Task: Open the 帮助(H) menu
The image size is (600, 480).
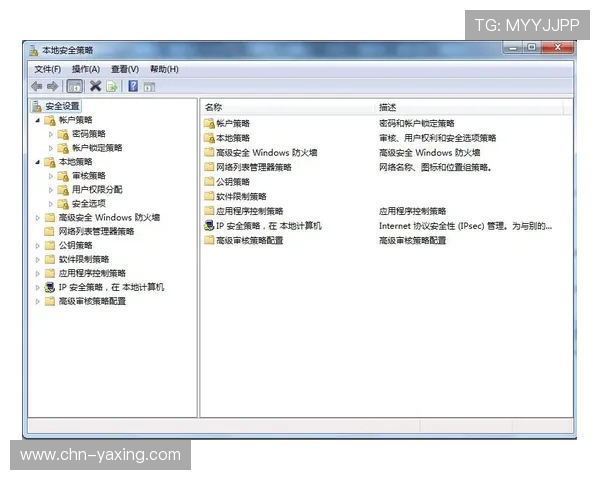Action: 164,69
